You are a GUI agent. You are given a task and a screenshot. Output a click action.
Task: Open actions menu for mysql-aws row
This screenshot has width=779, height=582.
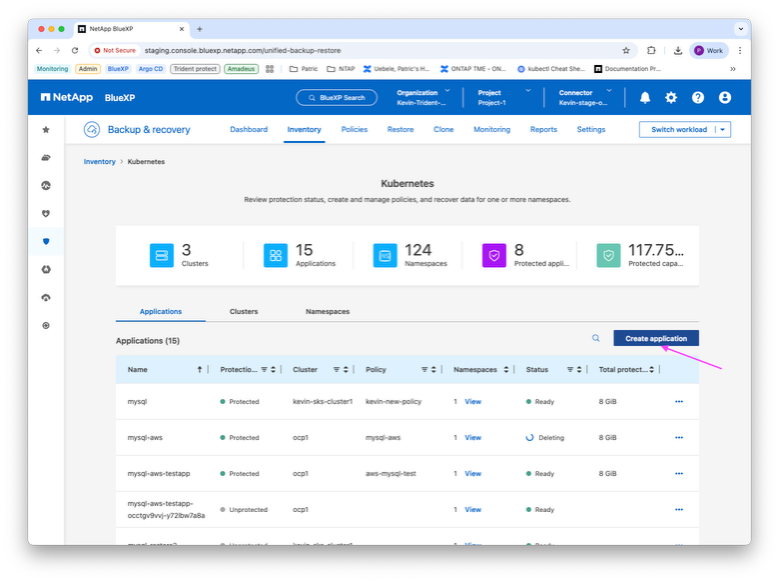point(679,437)
